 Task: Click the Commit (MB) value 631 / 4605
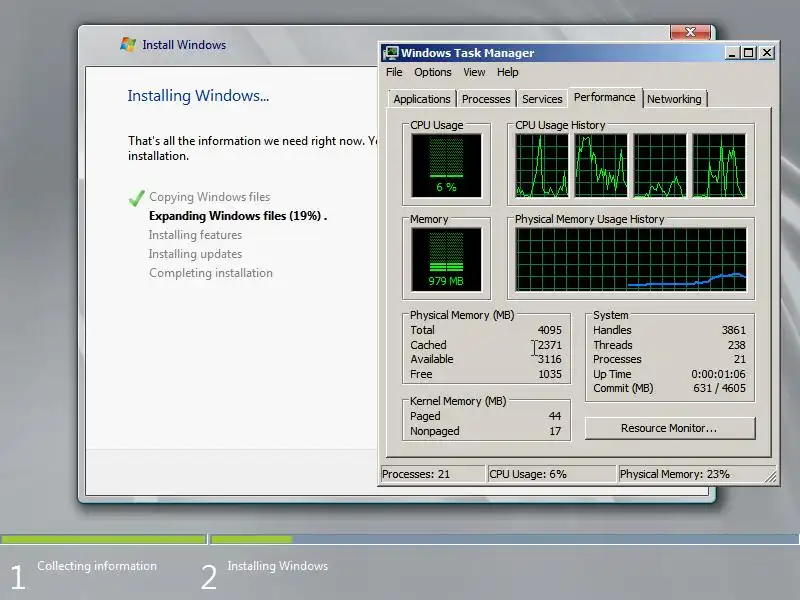click(719, 388)
